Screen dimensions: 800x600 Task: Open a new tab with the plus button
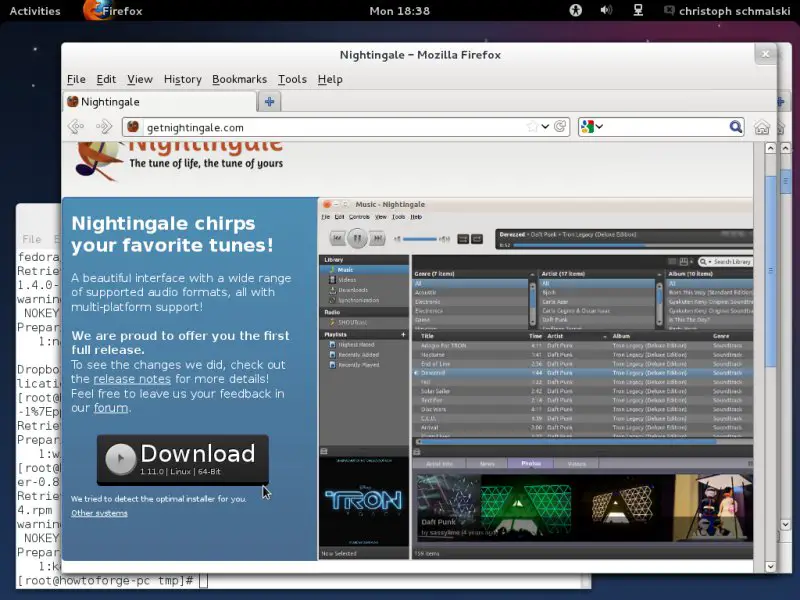[269, 102]
